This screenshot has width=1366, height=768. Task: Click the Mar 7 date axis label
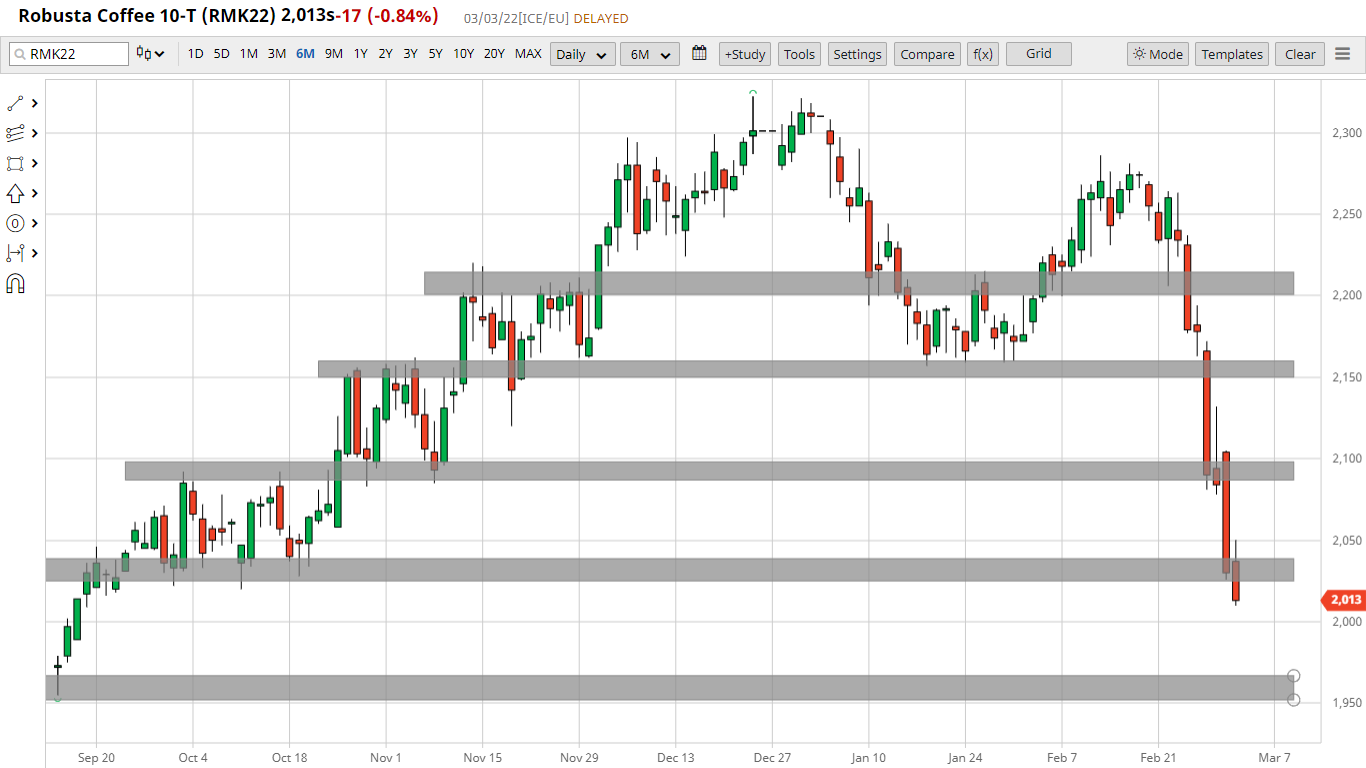[x=1274, y=758]
